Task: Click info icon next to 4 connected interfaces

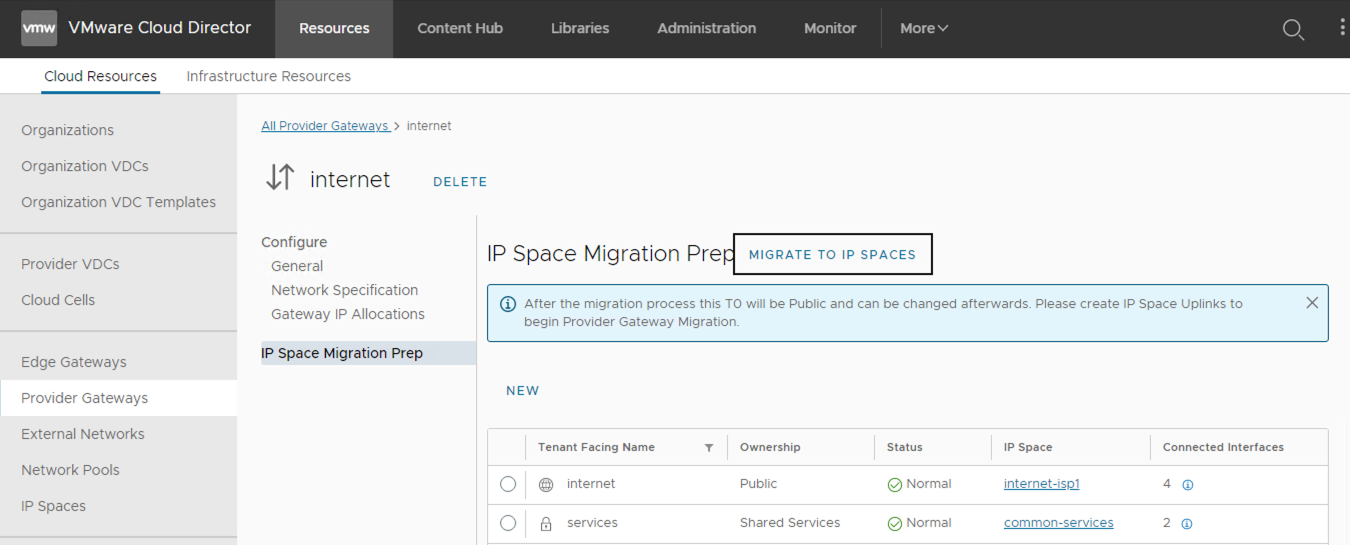Action: pos(1188,485)
